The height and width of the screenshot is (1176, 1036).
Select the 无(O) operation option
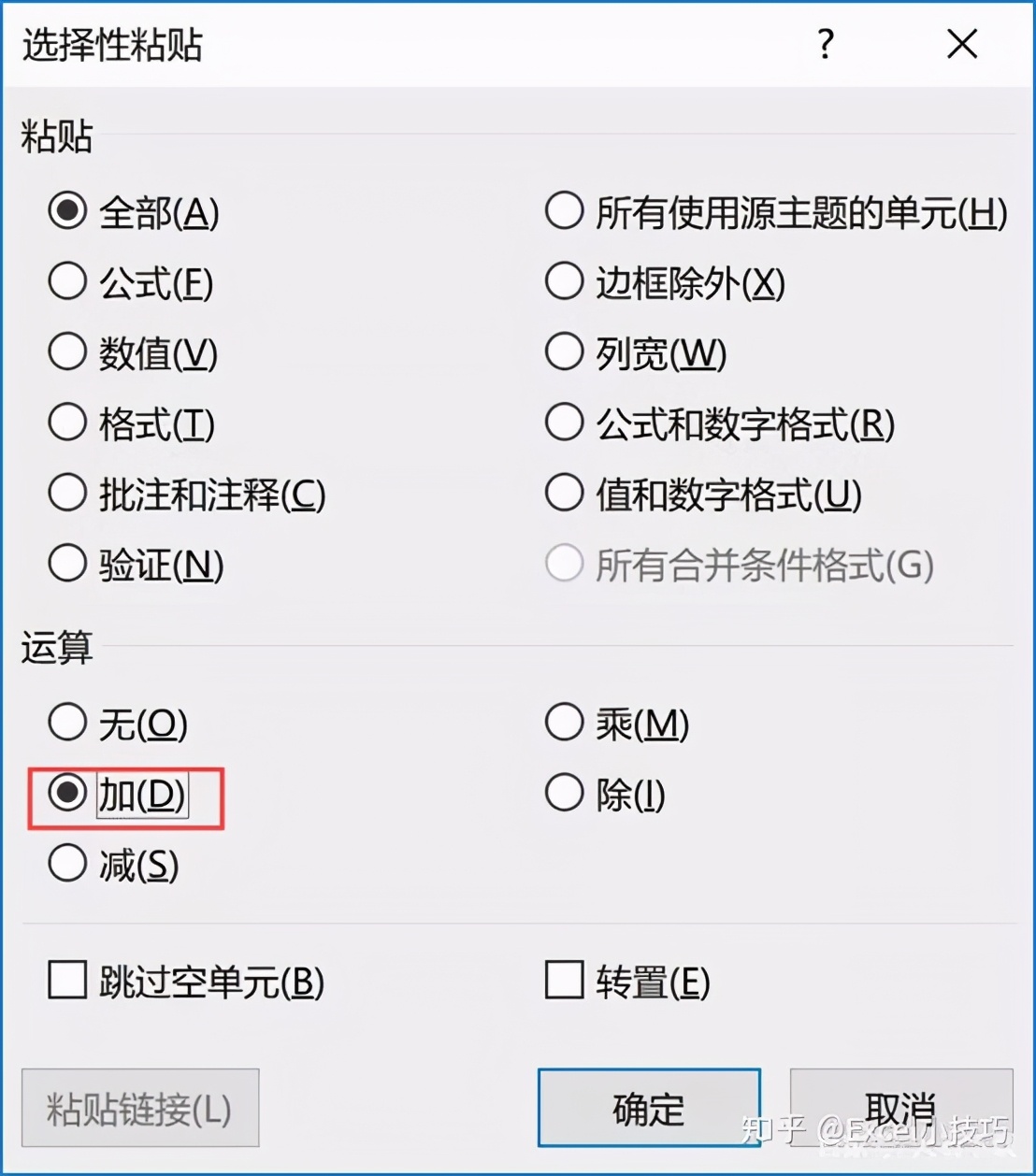[x=67, y=721]
